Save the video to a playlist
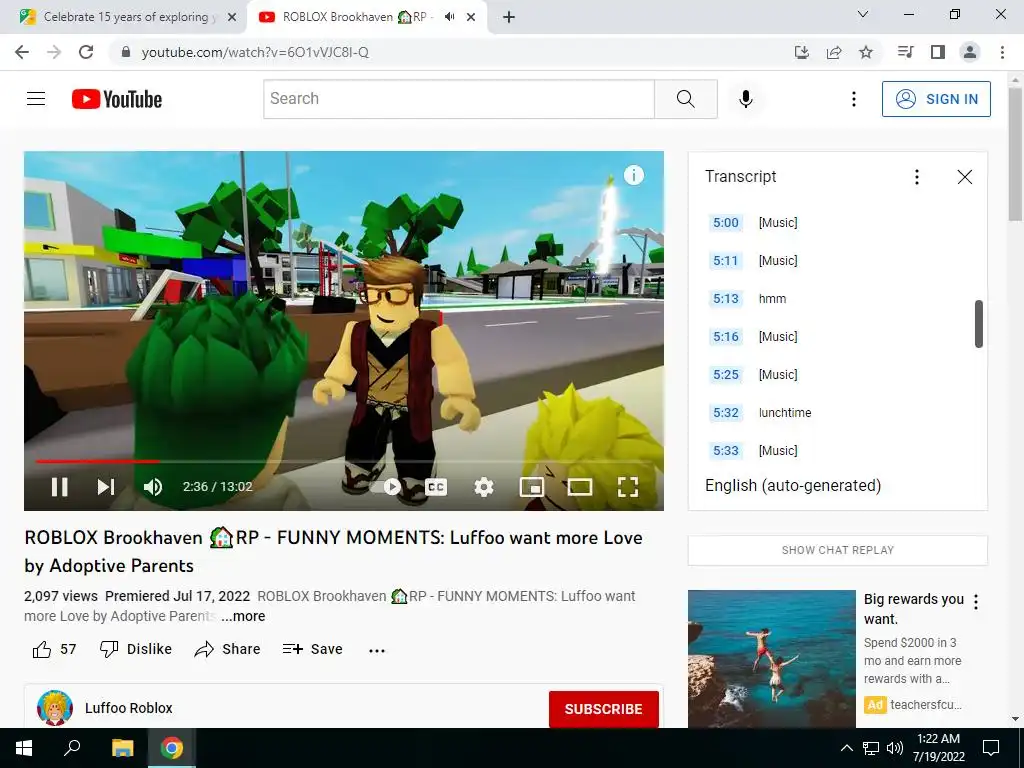The width and height of the screenshot is (1024, 768). (x=312, y=649)
